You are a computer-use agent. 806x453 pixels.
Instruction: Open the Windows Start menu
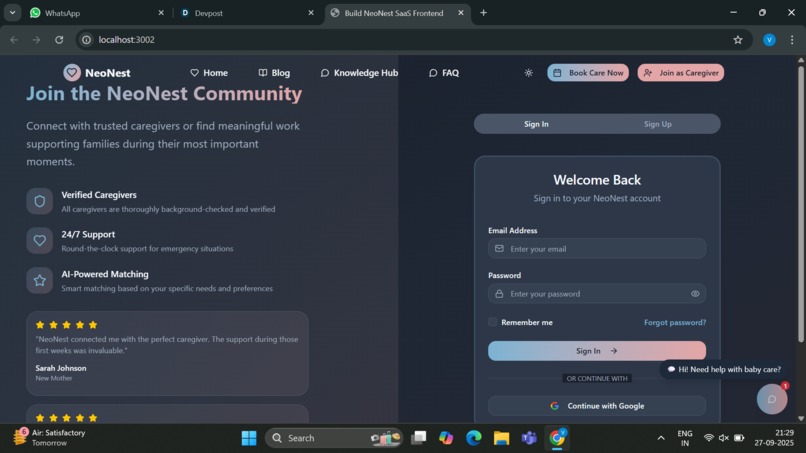coord(249,438)
